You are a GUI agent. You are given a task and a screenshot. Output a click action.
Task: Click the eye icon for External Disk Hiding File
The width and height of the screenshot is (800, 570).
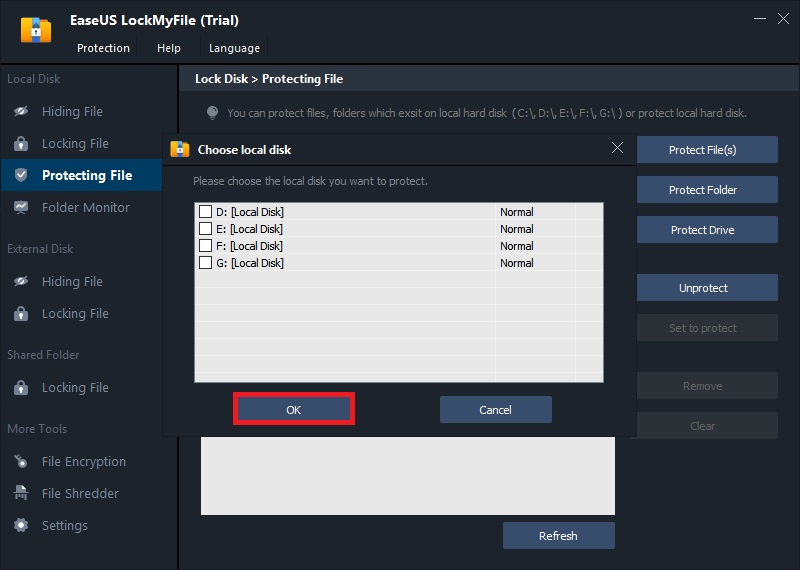pos(21,281)
